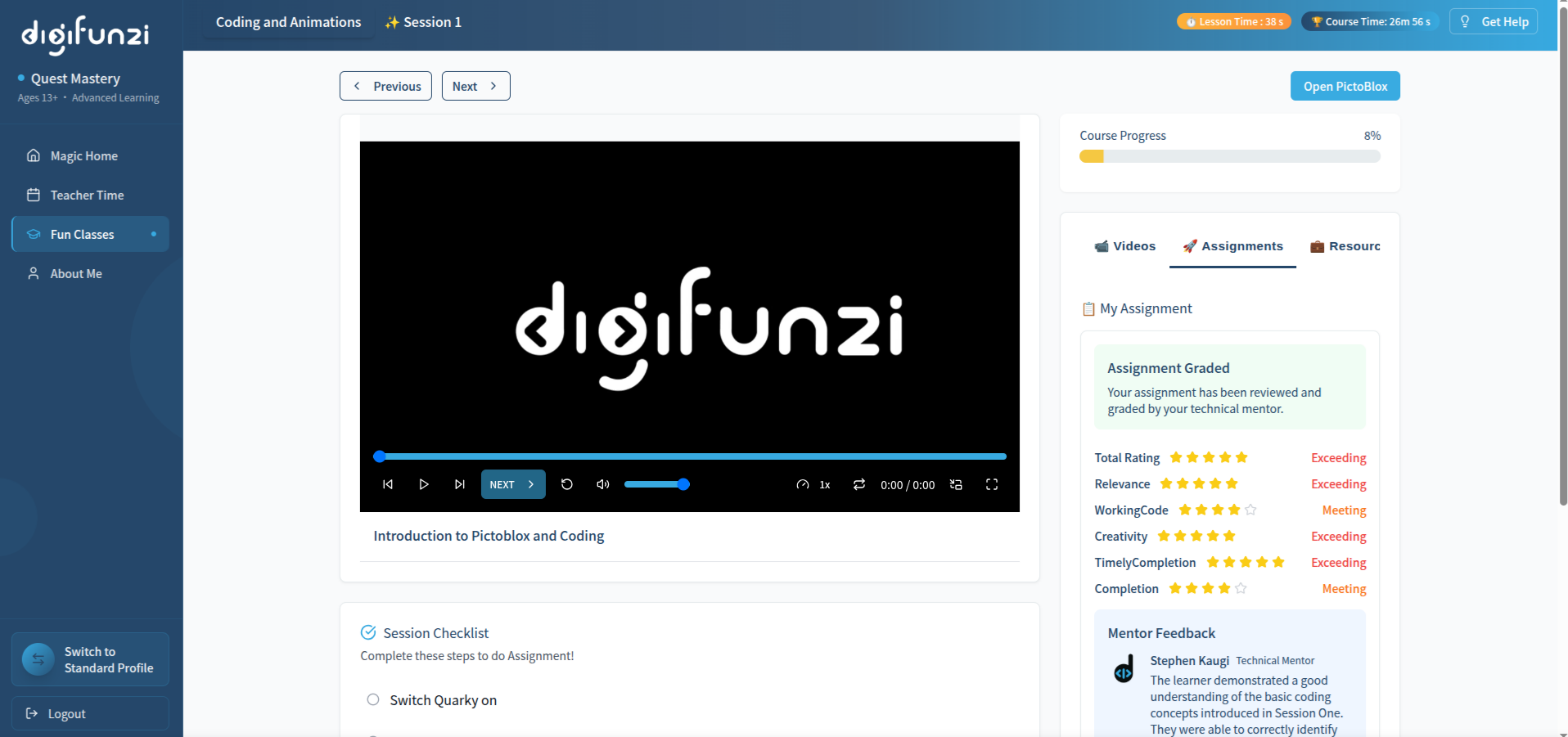The width and height of the screenshot is (1568, 737).
Task: Click Logout in the sidebar
Action: [66, 713]
